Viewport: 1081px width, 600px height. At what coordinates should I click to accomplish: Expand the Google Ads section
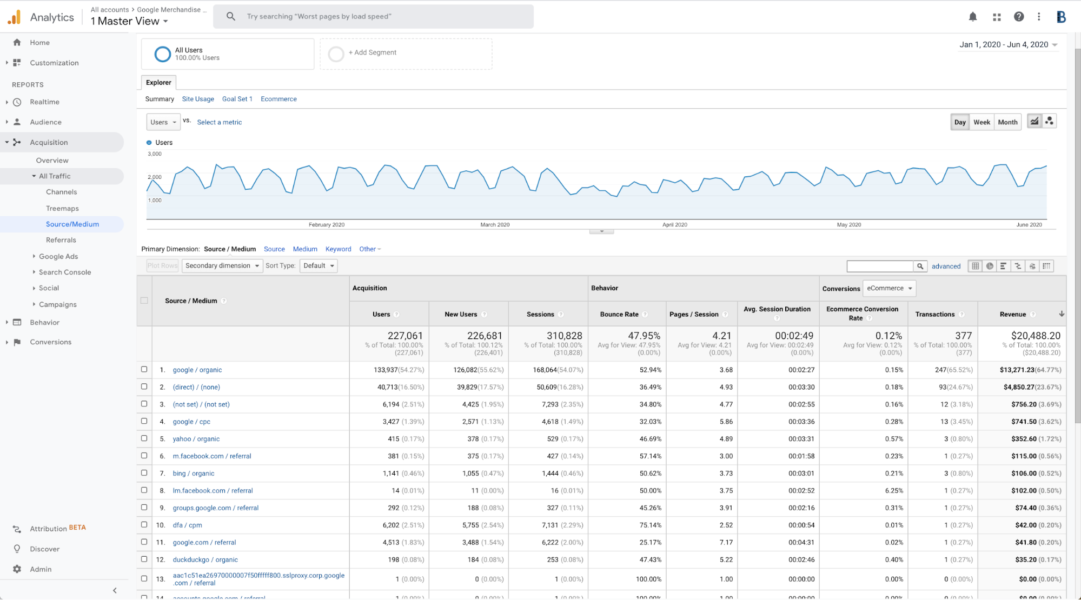pyautogui.click(x=34, y=257)
